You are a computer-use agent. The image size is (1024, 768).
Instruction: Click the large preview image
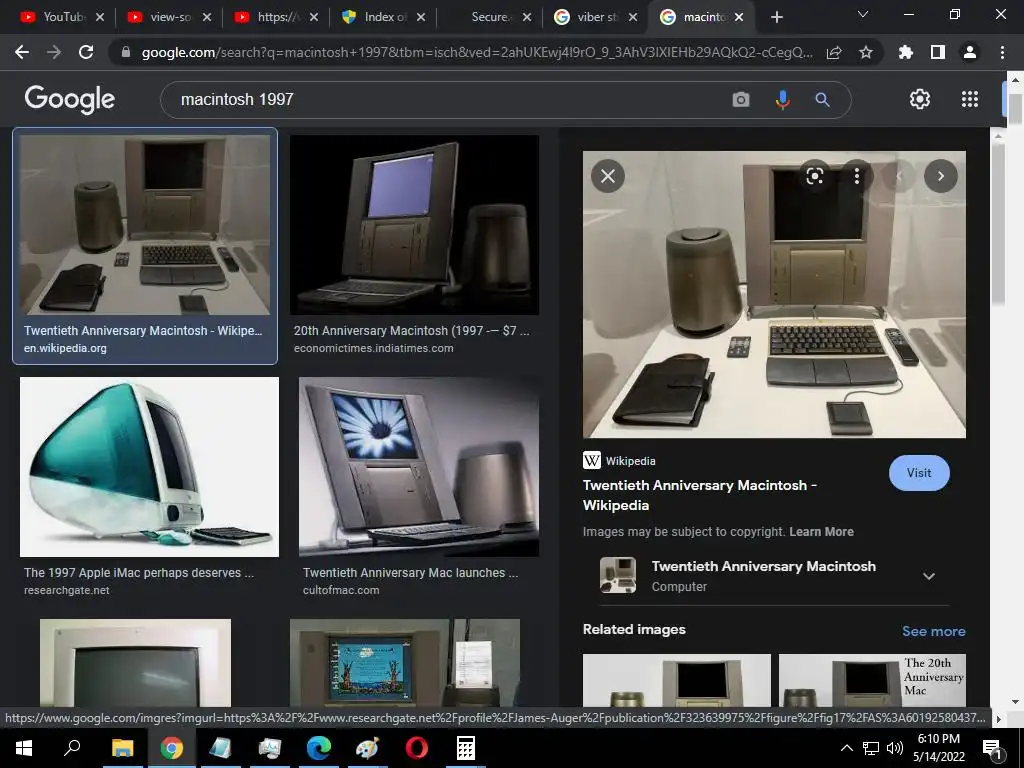pyautogui.click(x=774, y=295)
